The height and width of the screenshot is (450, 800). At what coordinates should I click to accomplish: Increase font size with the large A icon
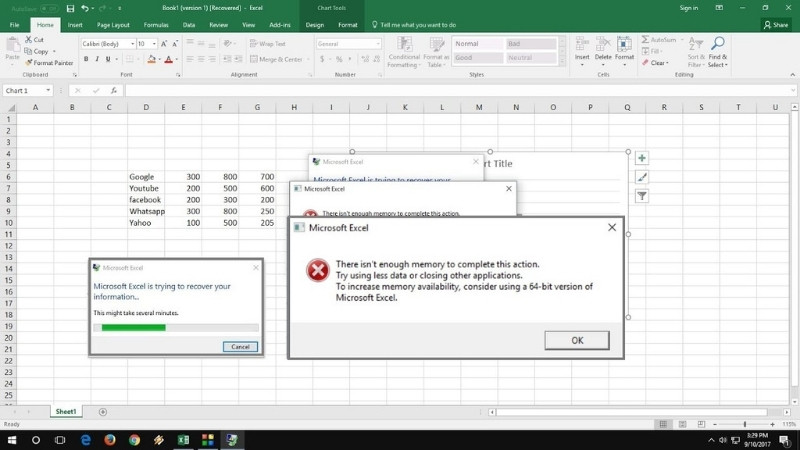pos(164,44)
